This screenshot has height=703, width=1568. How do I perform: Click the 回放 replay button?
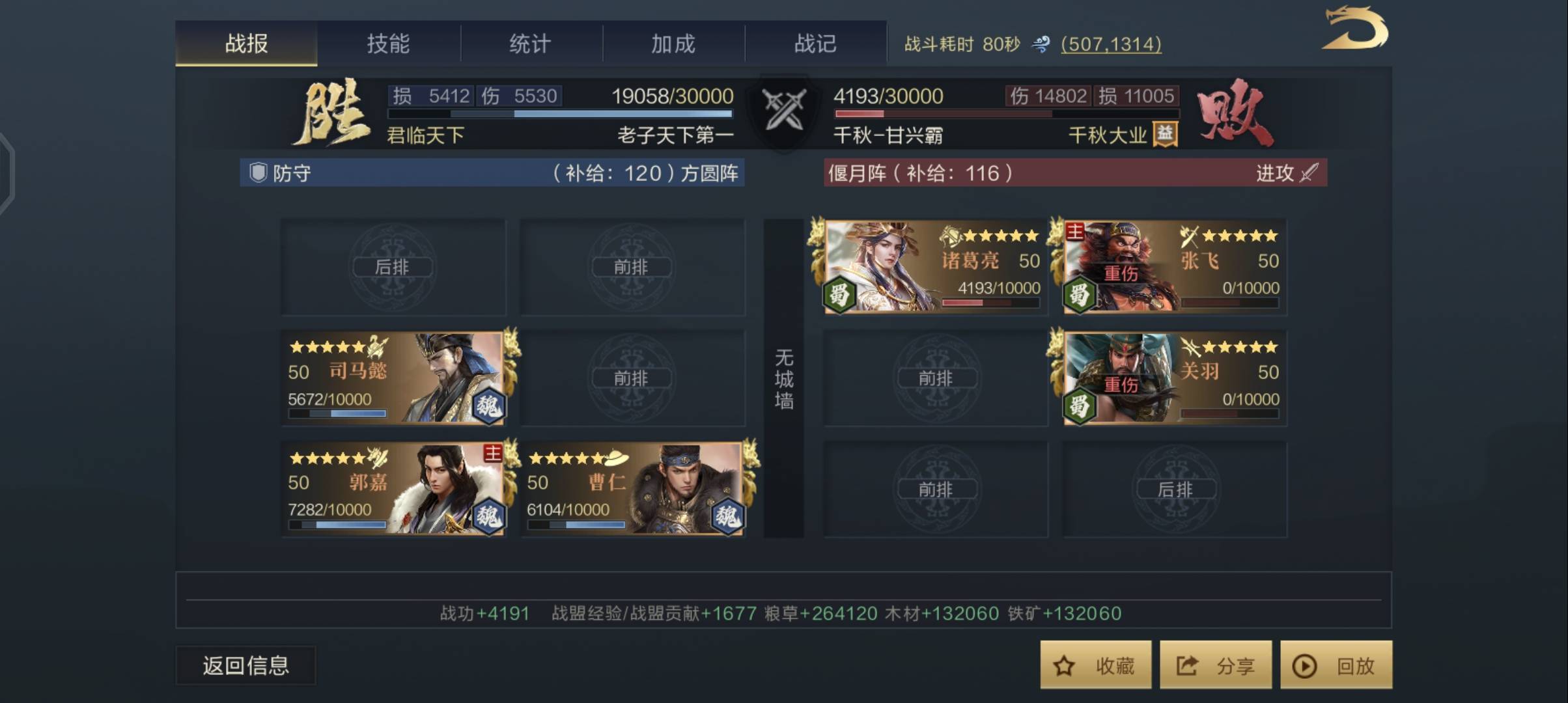(x=1336, y=665)
